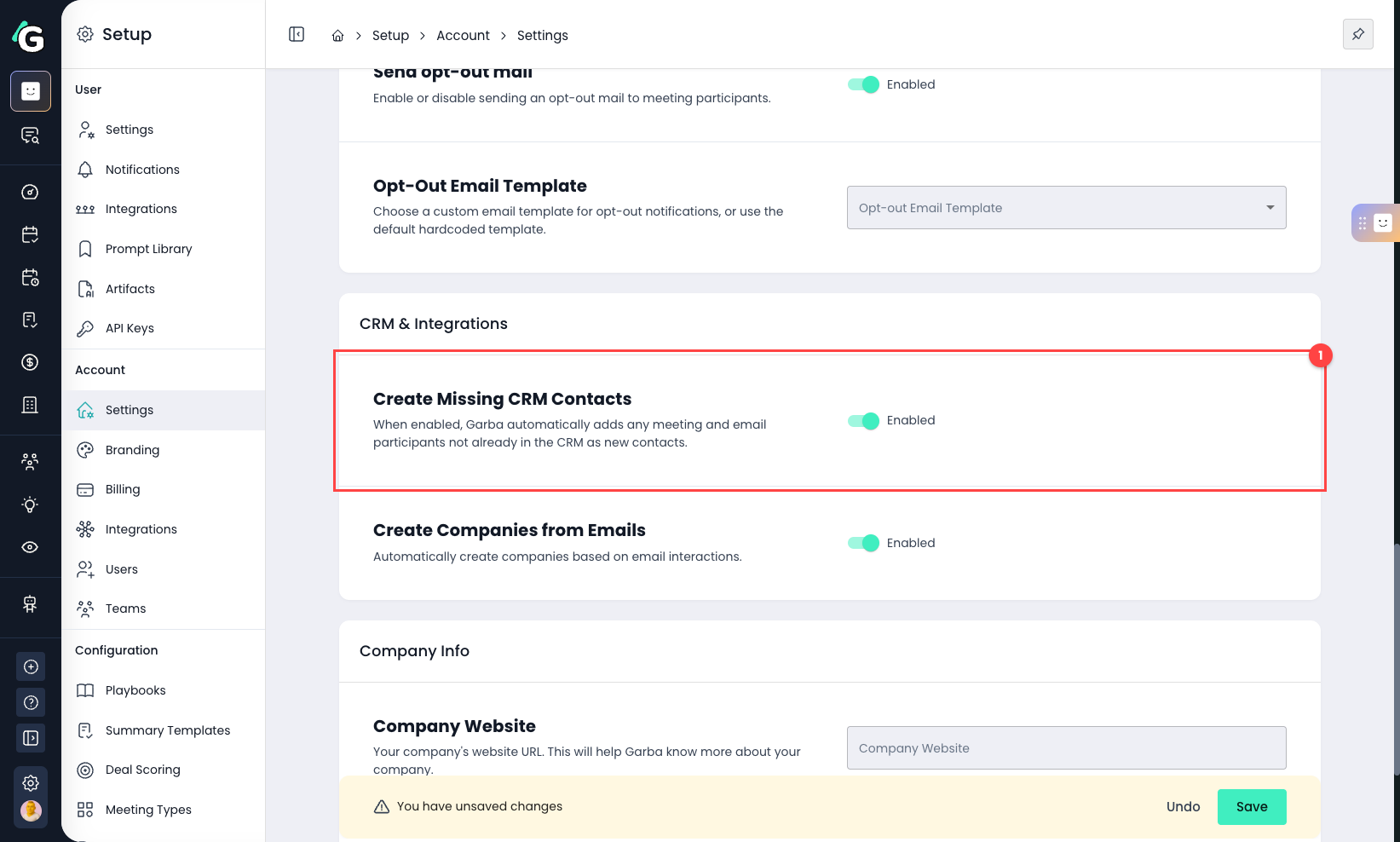Click the CRM & Integrations heading
The height and width of the screenshot is (842, 1400).
434,324
